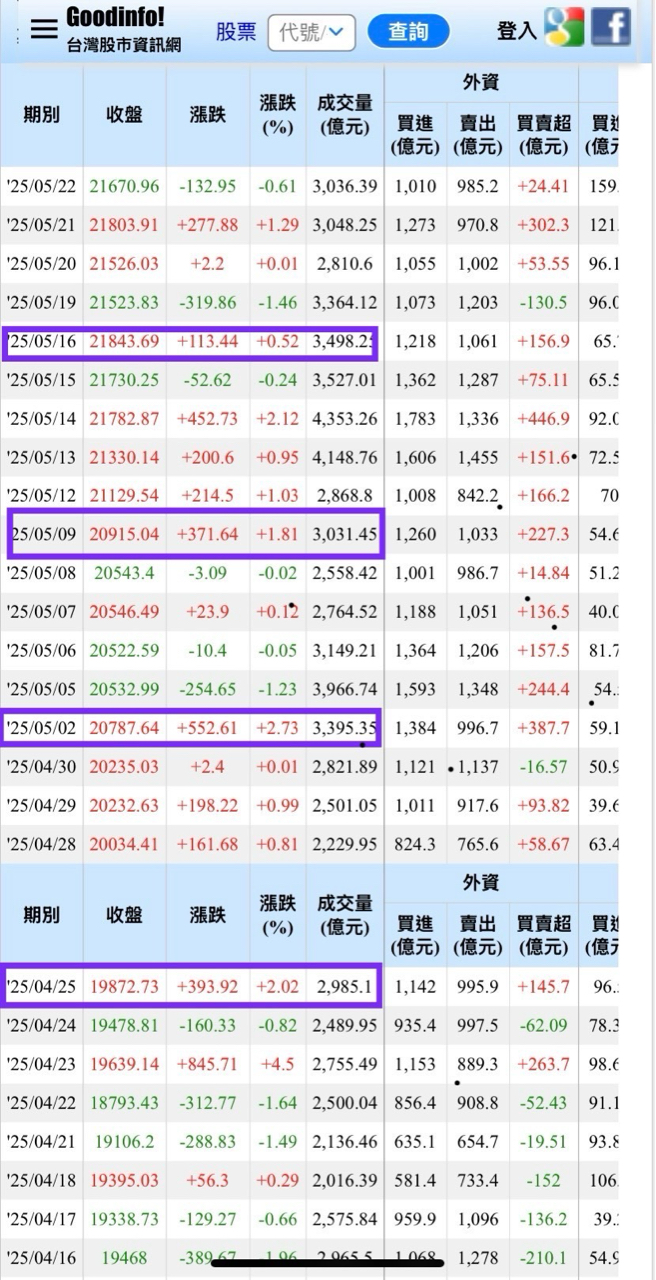The image size is (656, 1280).
Task: Click the Goodinfo! site logo
Action: [115, 17]
